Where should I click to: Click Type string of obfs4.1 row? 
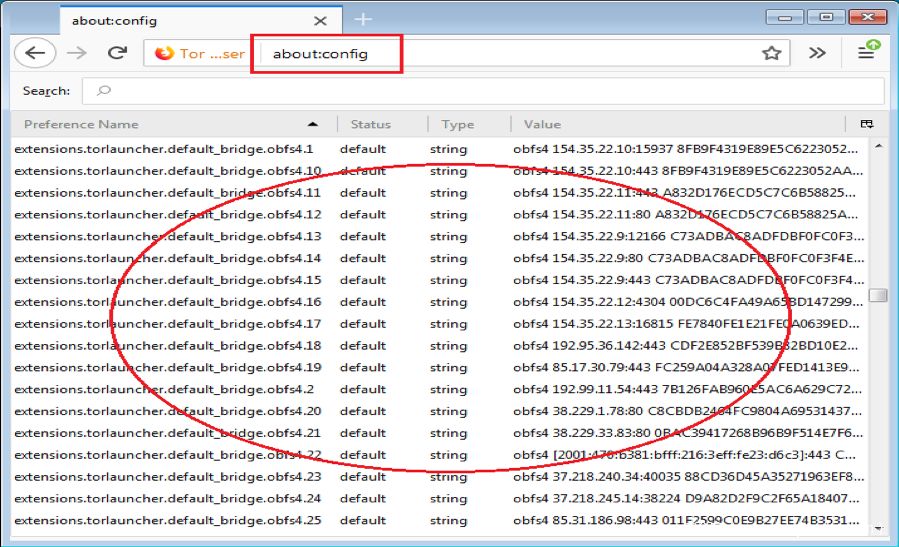pos(448,149)
